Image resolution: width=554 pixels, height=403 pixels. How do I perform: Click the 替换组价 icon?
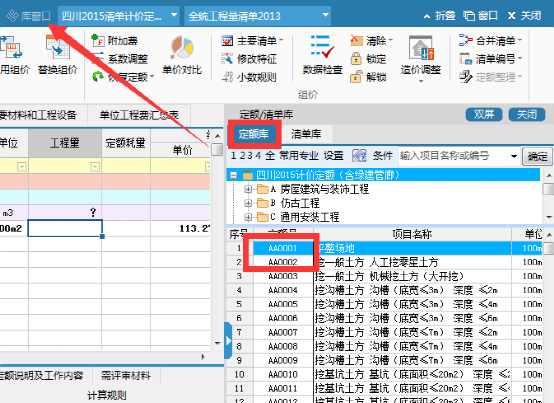coord(58,47)
